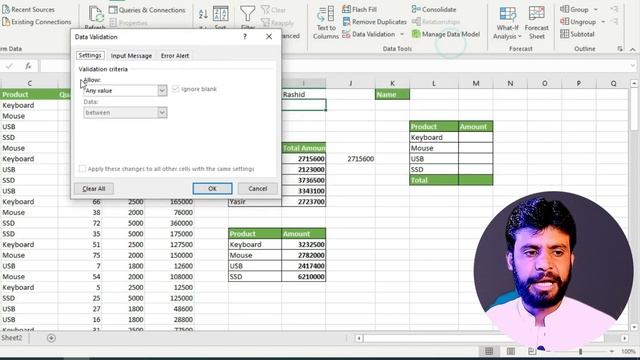Image resolution: width=640 pixels, height=360 pixels.
Task: Adjust the zoom slider handle
Action: 580,351
